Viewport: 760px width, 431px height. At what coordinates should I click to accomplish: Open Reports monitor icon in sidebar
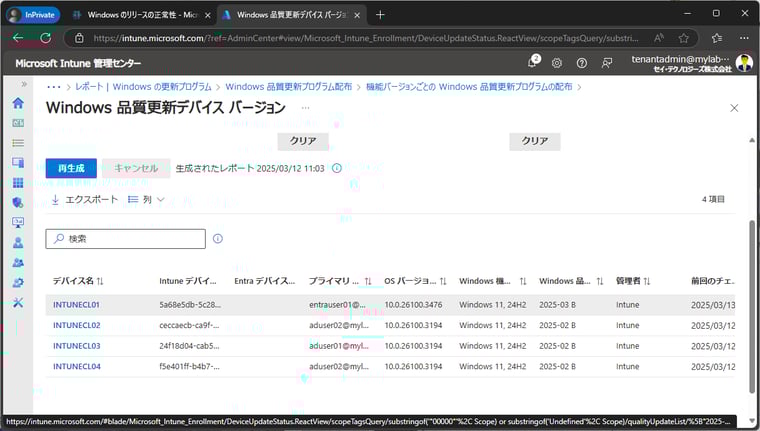[x=18, y=223]
